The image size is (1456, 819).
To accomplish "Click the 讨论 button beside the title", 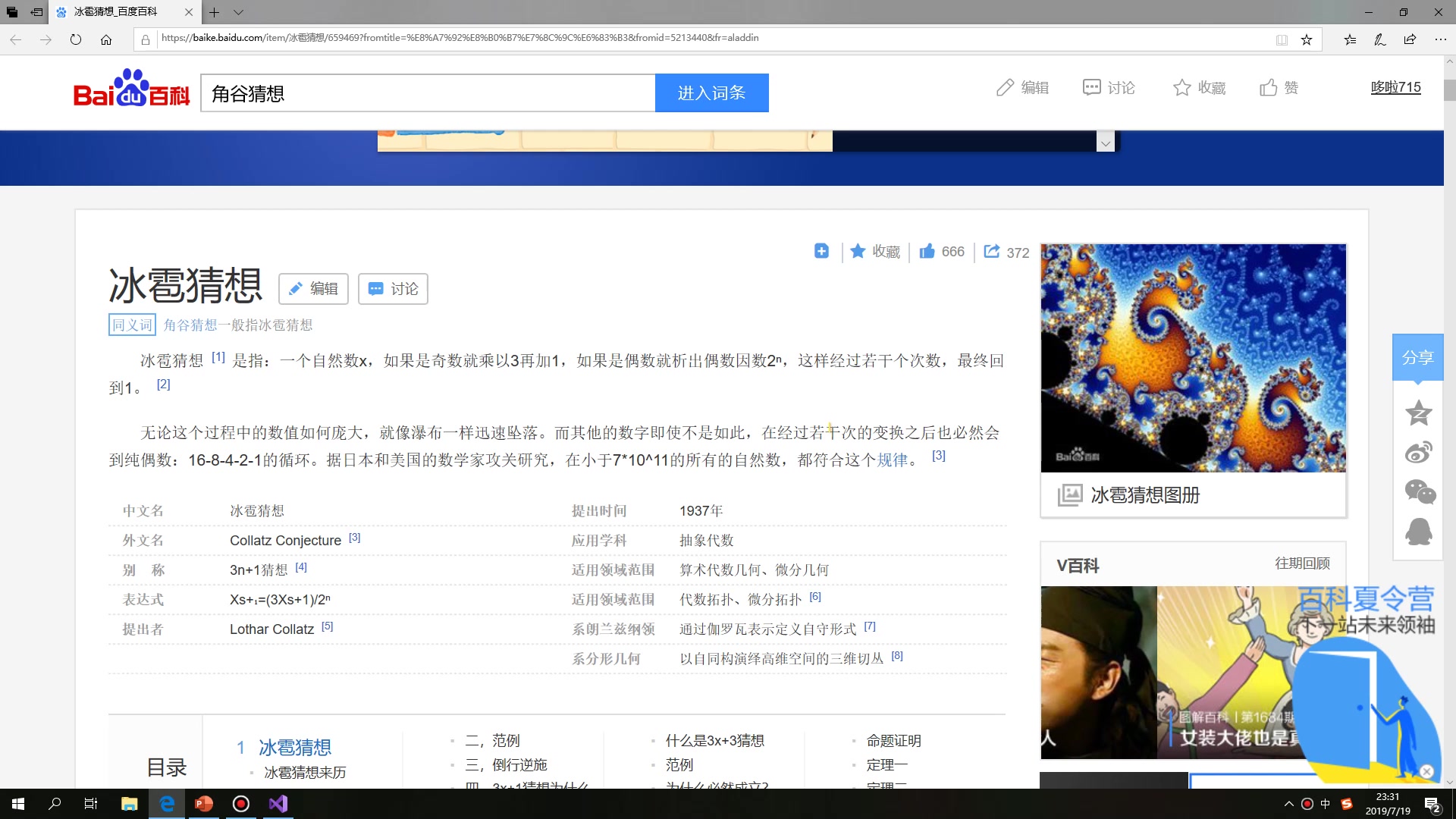I will click(x=393, y=289).
